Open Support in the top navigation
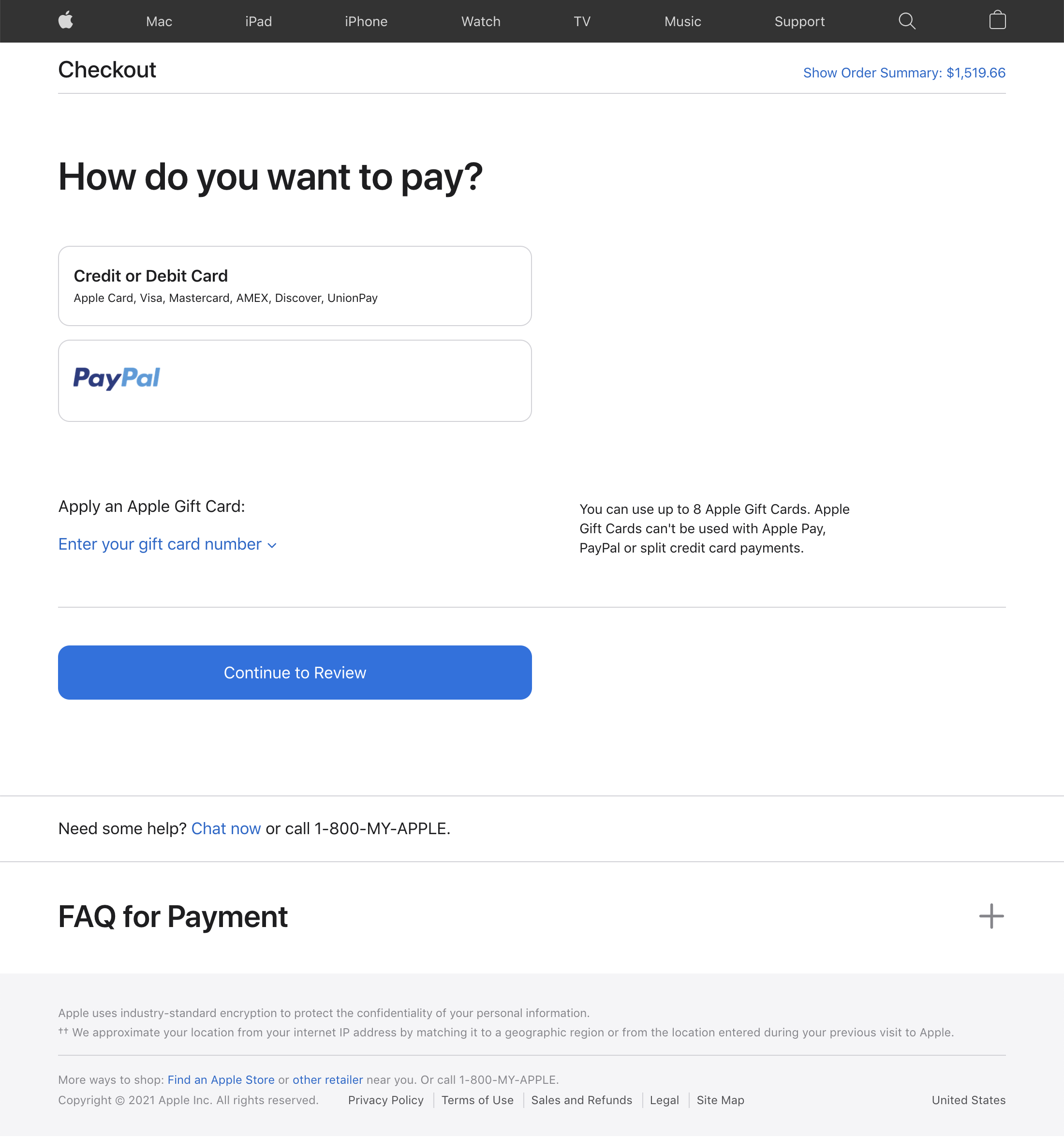The image size is (1064, 1138). pyautogui.click(x=799, y=22)
